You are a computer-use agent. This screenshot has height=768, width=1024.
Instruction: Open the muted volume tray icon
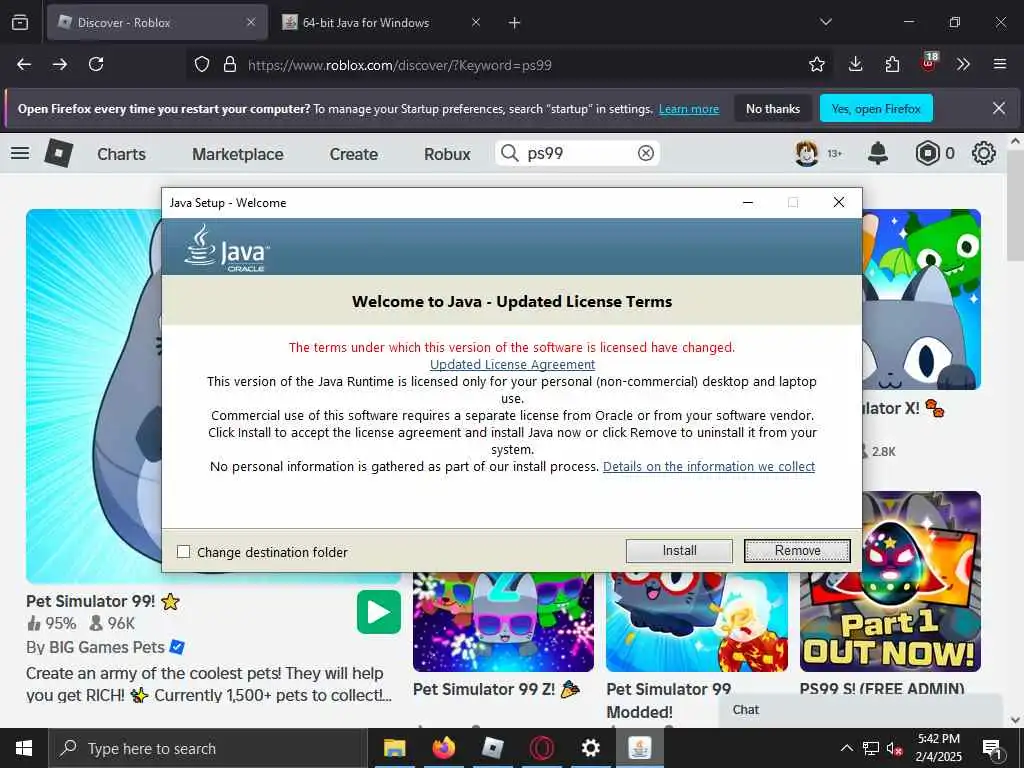pyautogui.click(x=894, y=748)
